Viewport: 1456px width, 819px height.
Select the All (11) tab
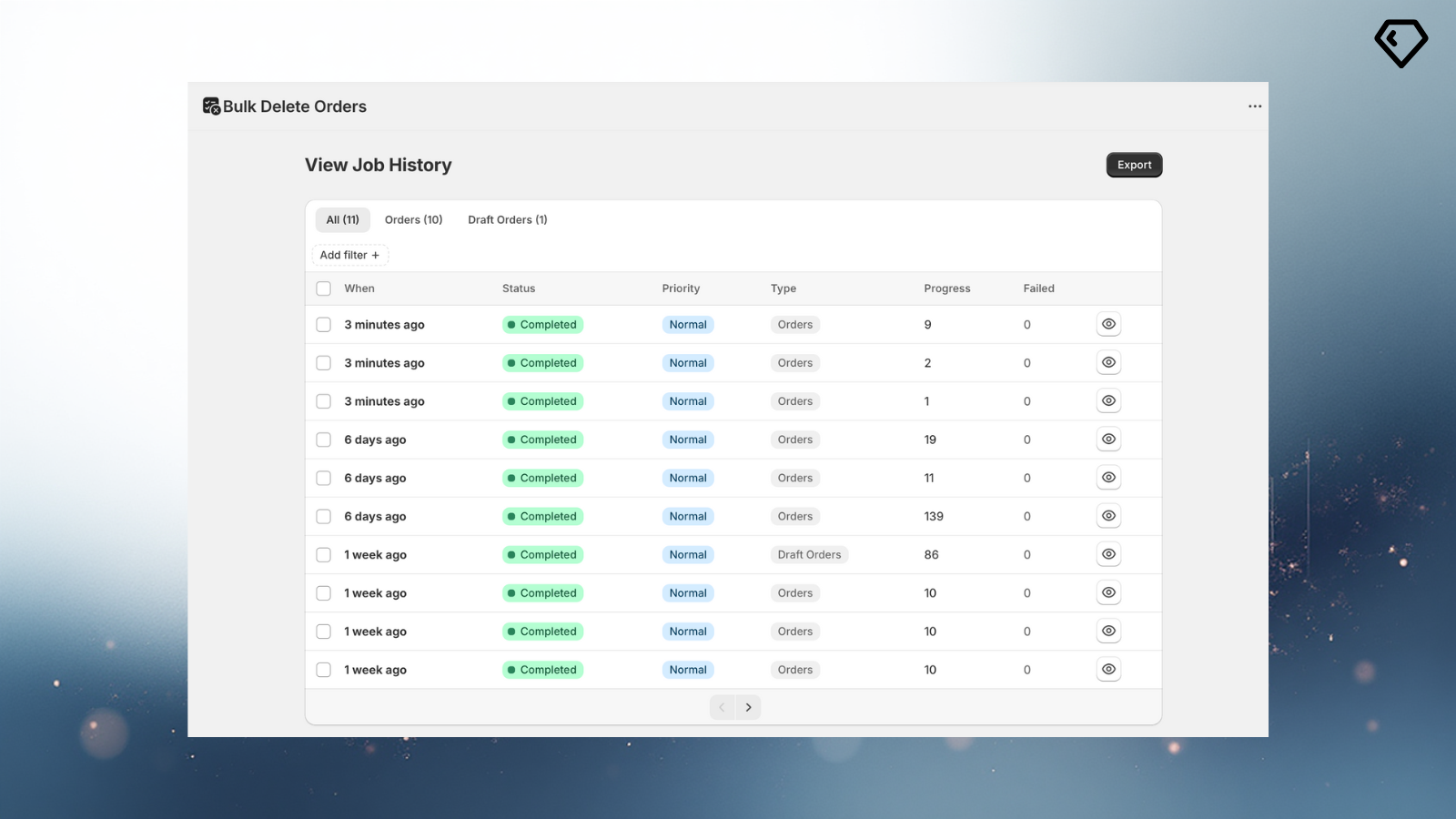pyautogui.click(x=342, y=219)
